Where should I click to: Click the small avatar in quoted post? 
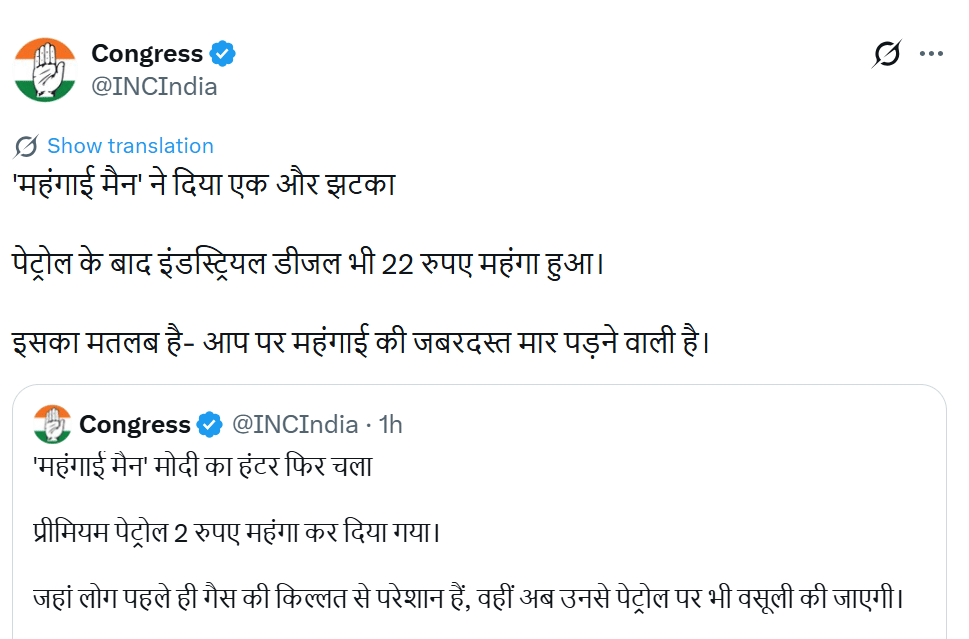(x=52, y=424)
